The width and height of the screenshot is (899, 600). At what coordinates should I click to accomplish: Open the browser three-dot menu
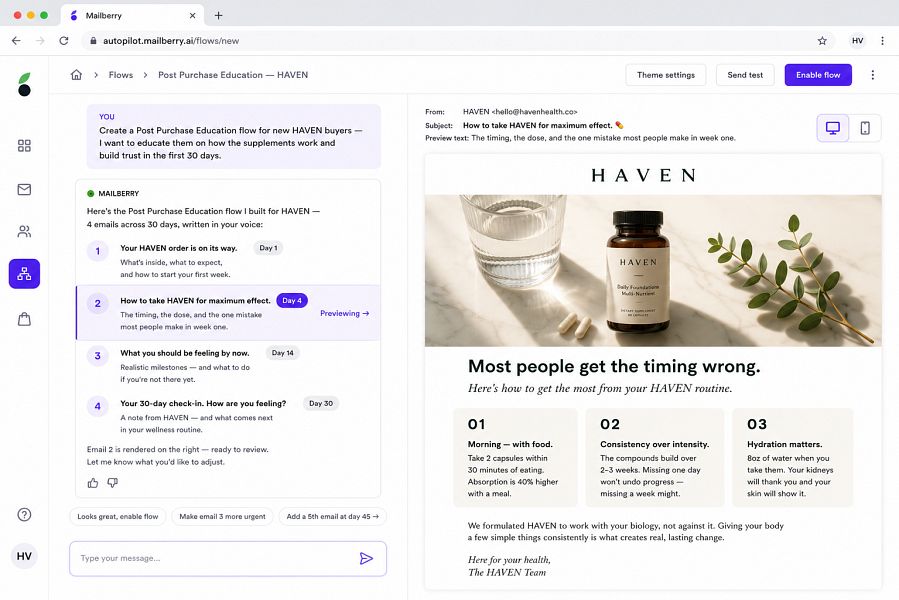coord(882,41)
